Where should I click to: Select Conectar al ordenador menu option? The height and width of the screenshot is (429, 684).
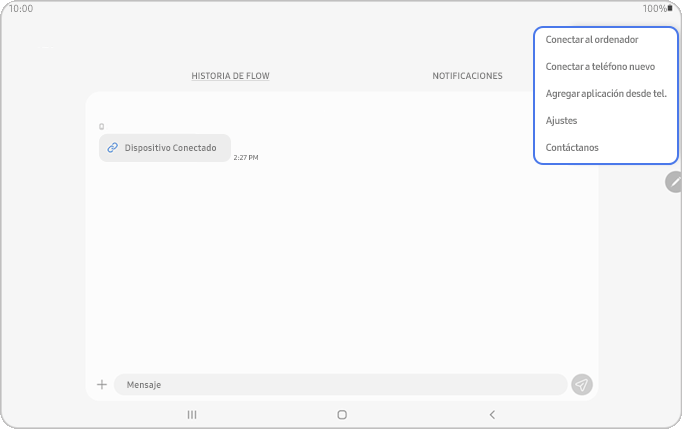592,40
